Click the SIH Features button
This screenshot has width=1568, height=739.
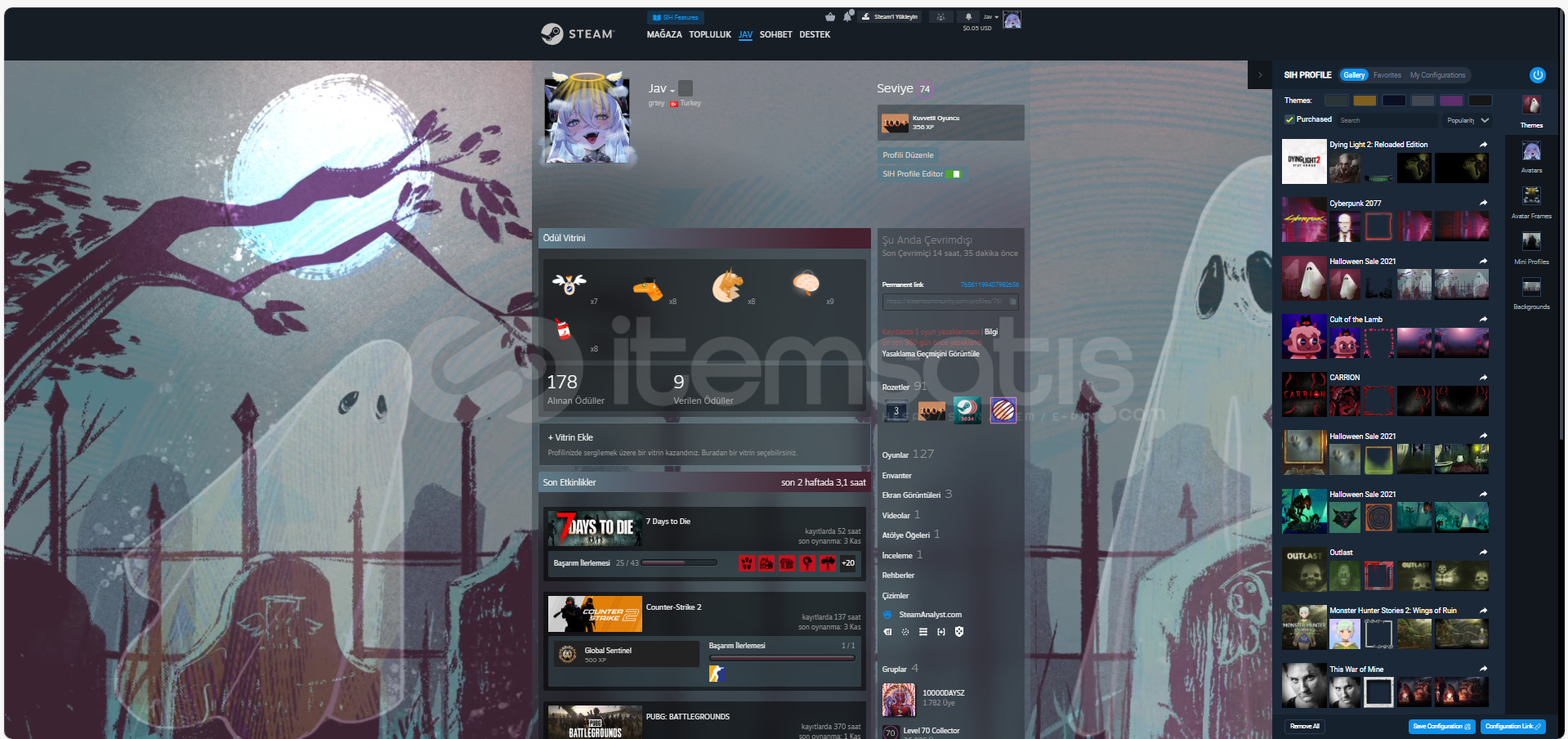[x=676, y=17]
